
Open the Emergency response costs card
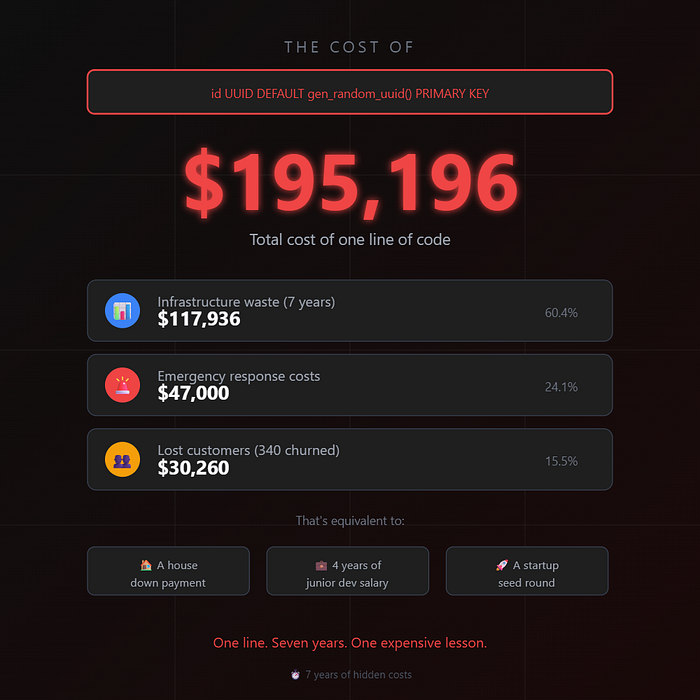(350, 385)
